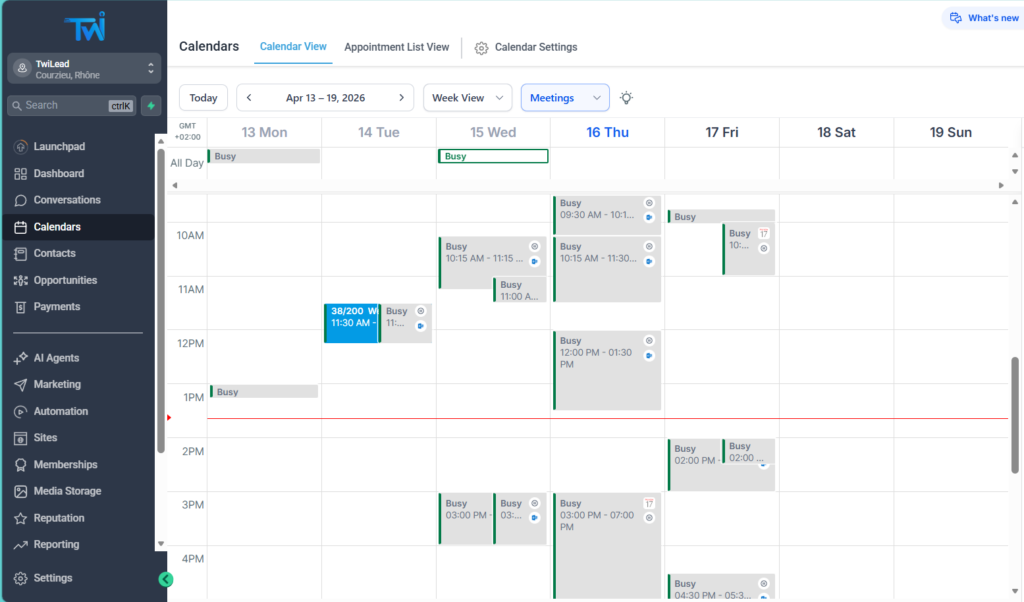Click the calendar icon on Thursday's 3:00 PM event
Screen dimensions: 1024x602
(x=649, y=503)
